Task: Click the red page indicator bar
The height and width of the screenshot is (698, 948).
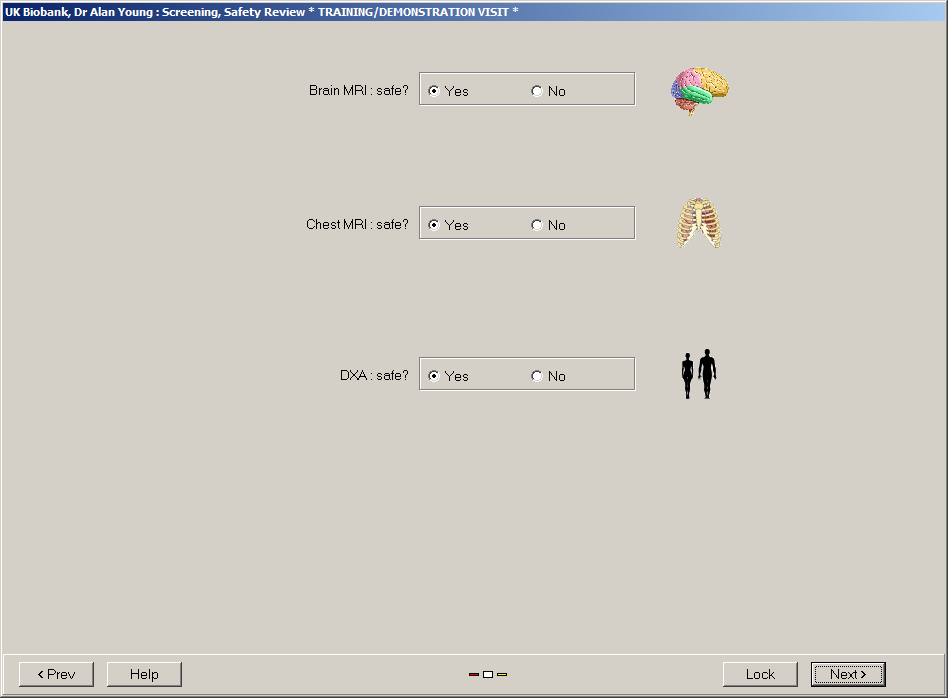Action: click(474, 675)
